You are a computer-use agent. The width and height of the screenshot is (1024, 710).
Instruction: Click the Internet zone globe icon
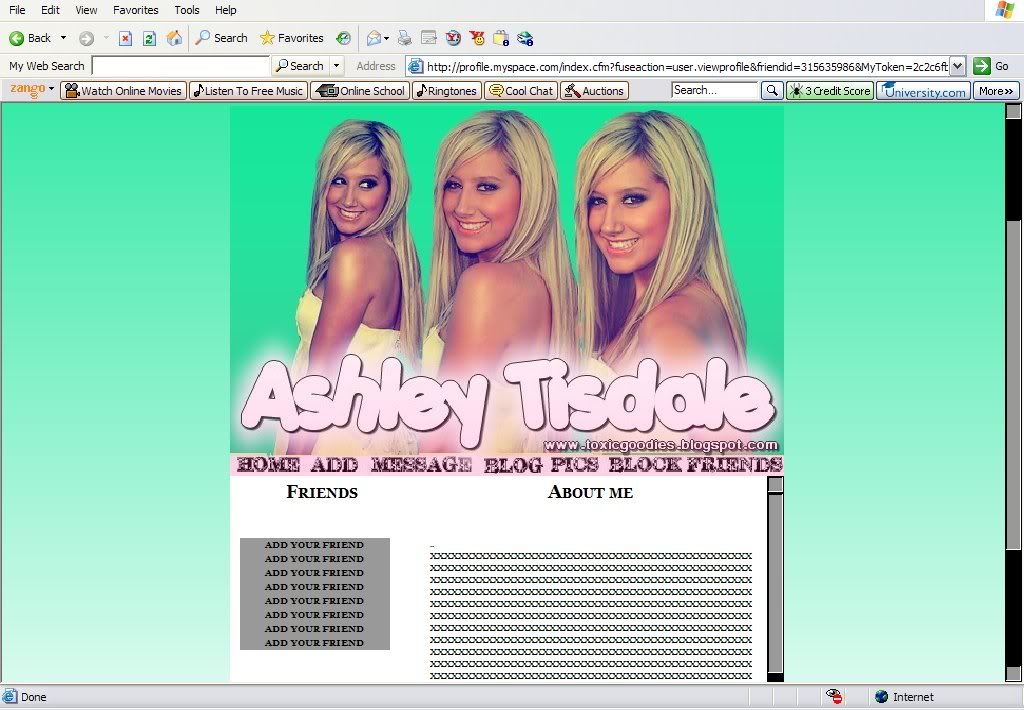[x=882, y=697]
